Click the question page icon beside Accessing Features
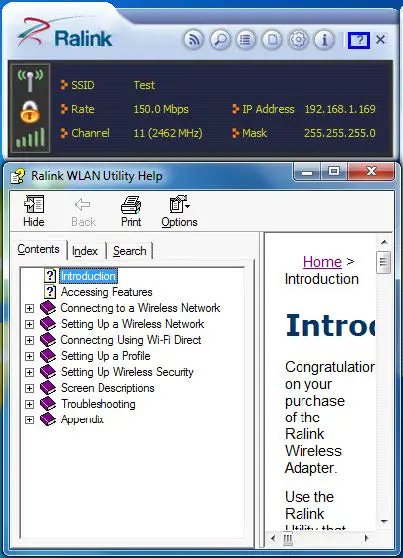Screen dimensions: 403x558 (x=50, y=292)
